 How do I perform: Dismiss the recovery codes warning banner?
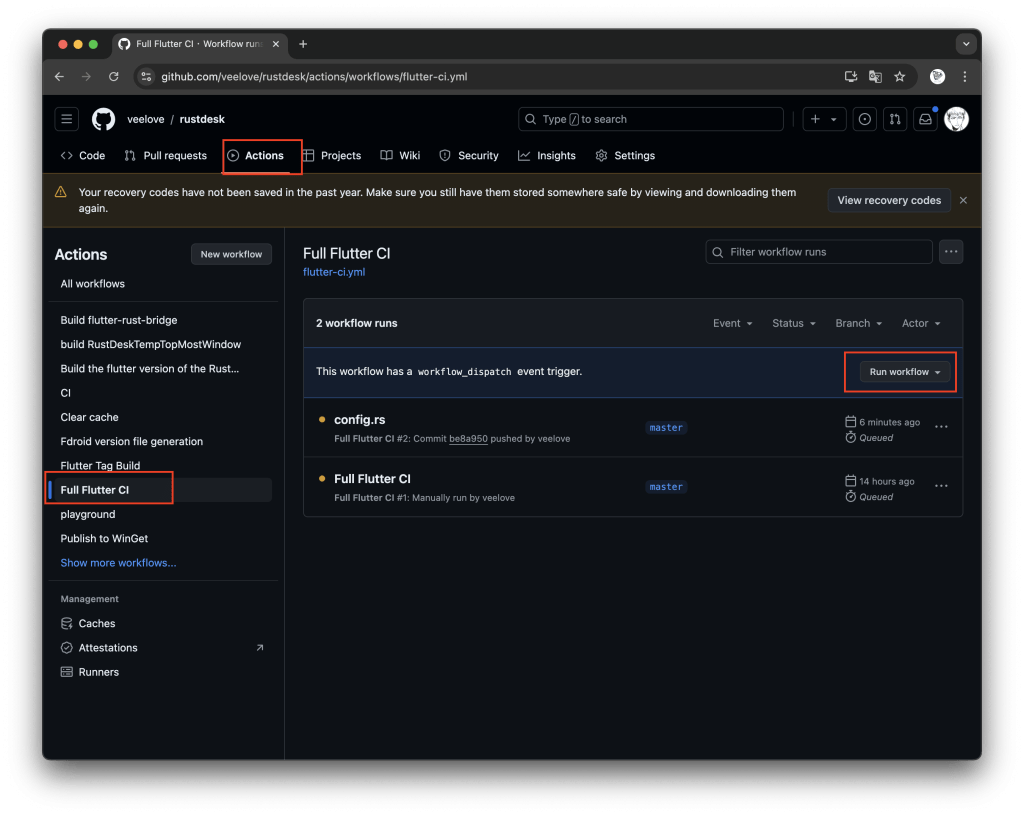[963, 200]
